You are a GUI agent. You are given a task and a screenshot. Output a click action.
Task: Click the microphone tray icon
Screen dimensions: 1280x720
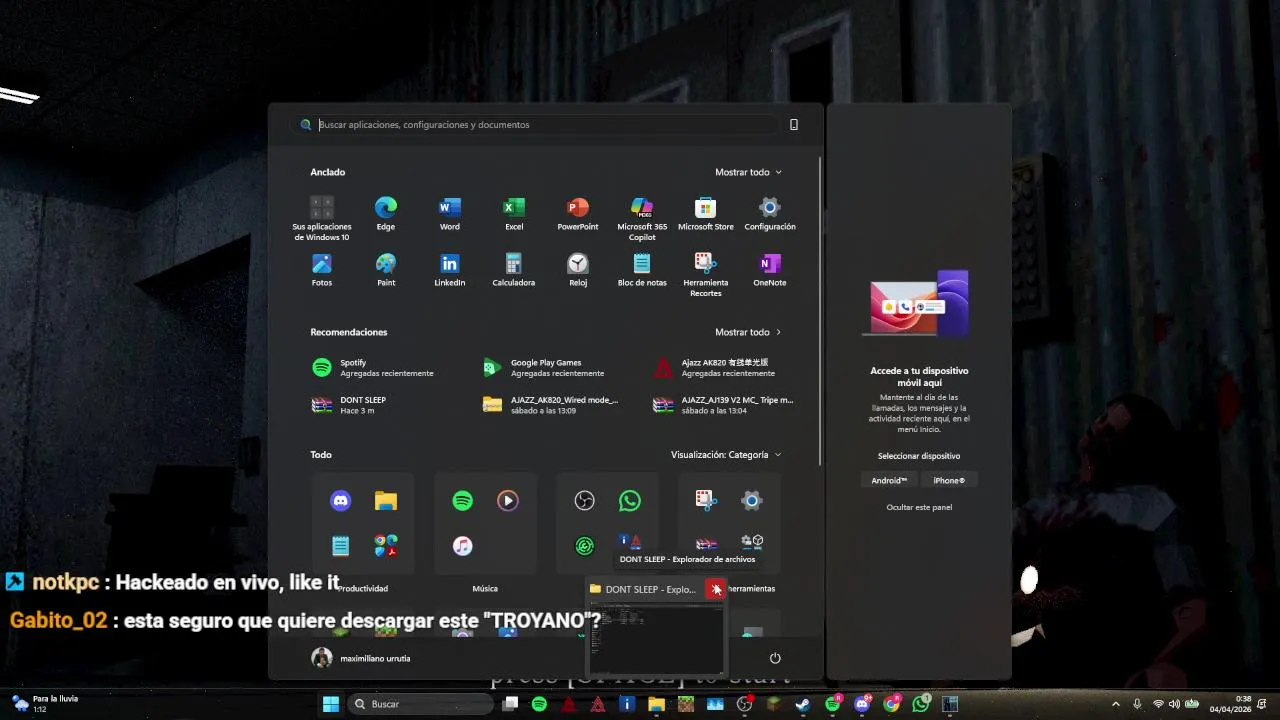(1137, 704)
